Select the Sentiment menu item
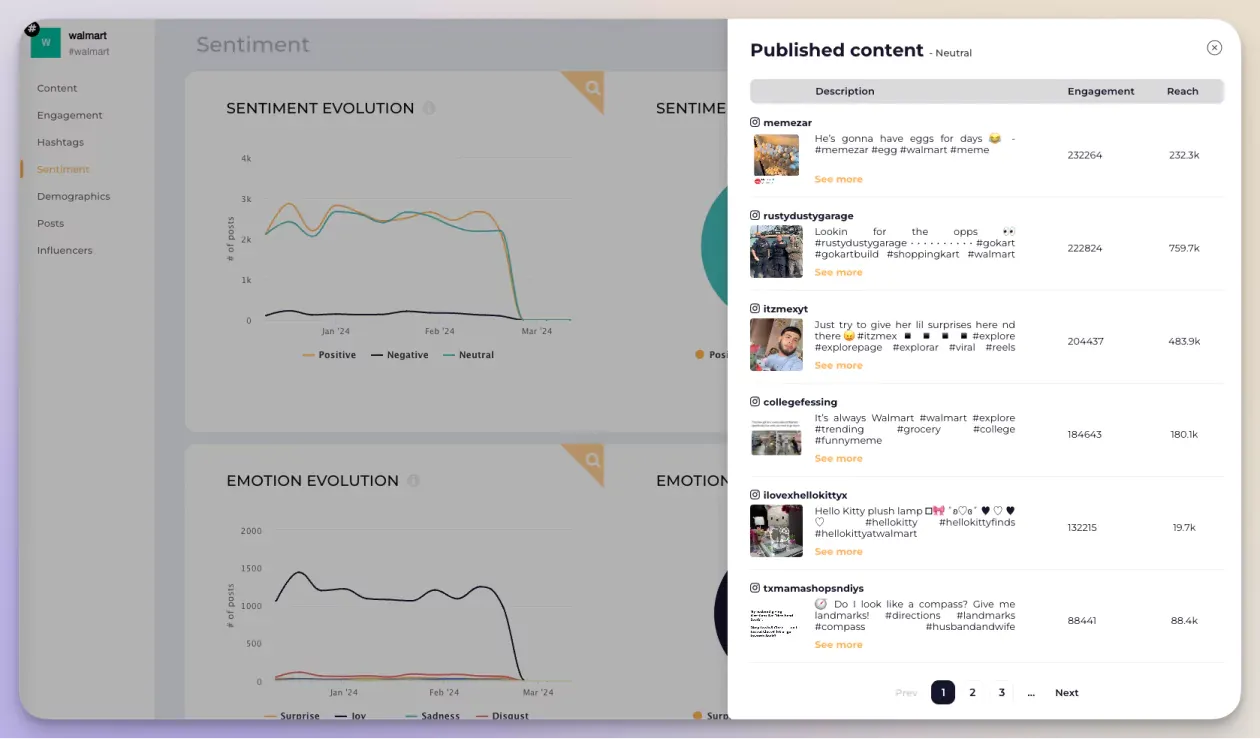 tap(63, 169)
